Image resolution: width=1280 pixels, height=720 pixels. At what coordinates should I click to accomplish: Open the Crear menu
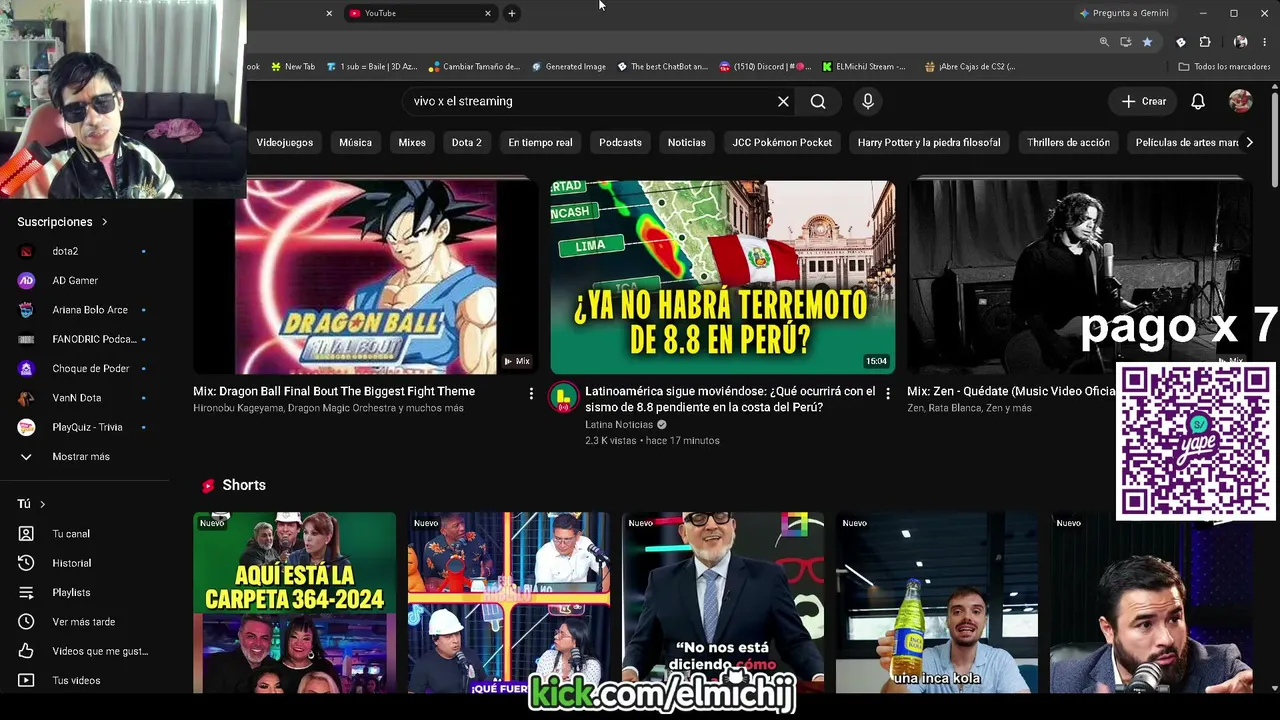[x=1144, y=101]
